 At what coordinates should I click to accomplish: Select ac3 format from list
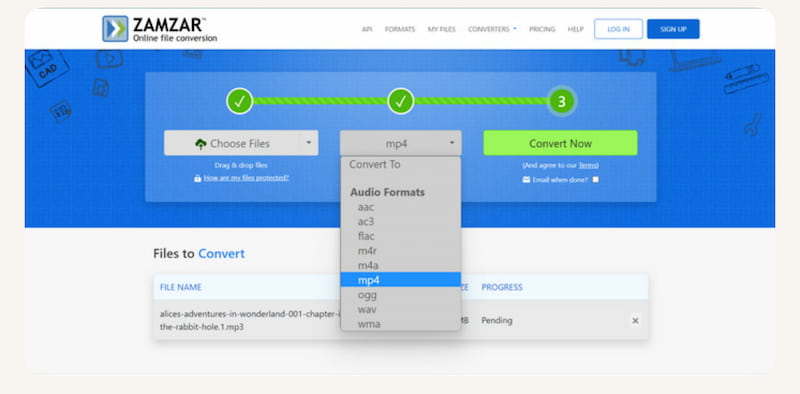(401, 221)
